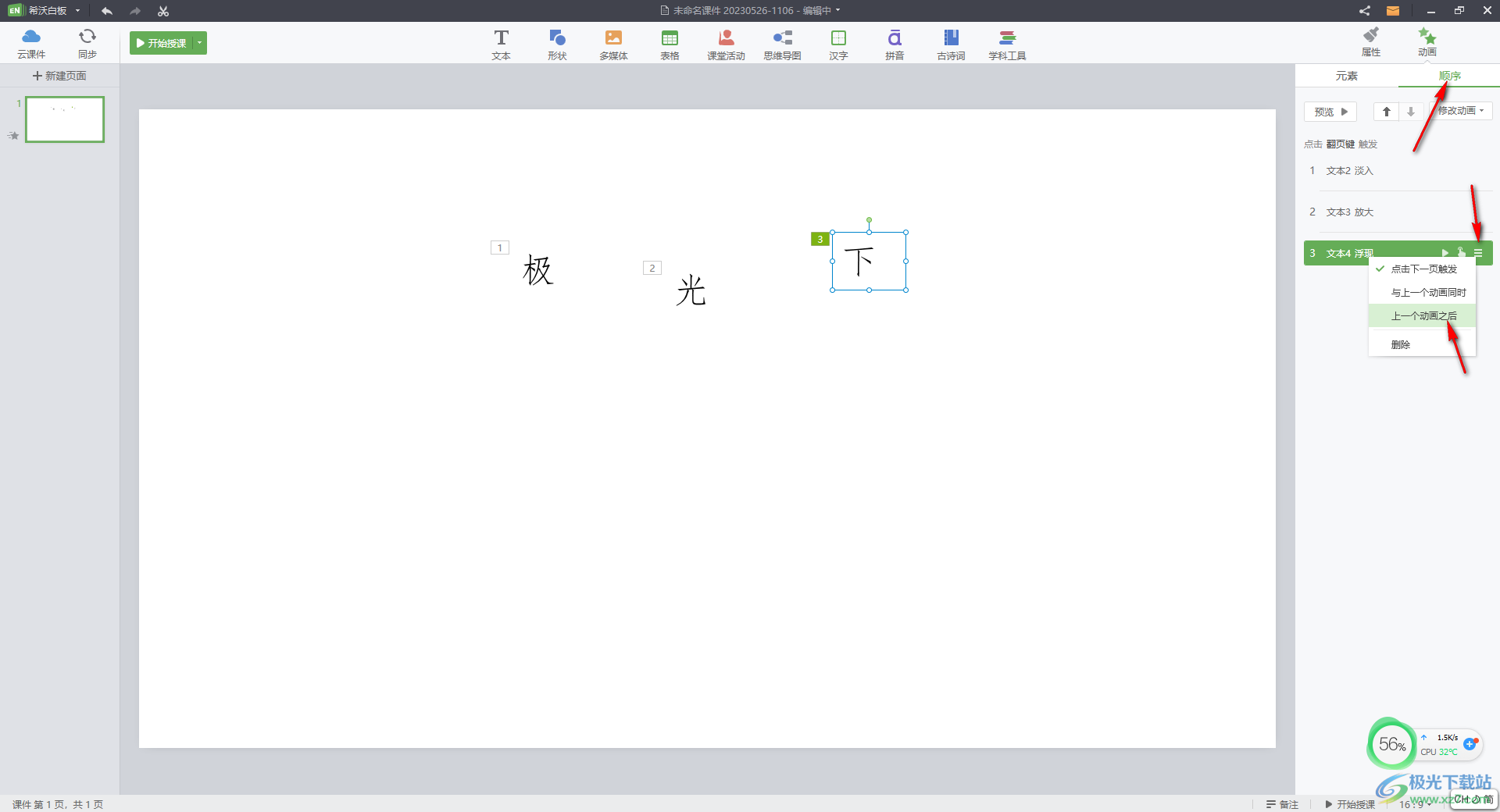The width and height of the screenshot is (1500, 812).
Task: Choose 上一个动画之后 in context menu
Action: tap(1422, 315)
